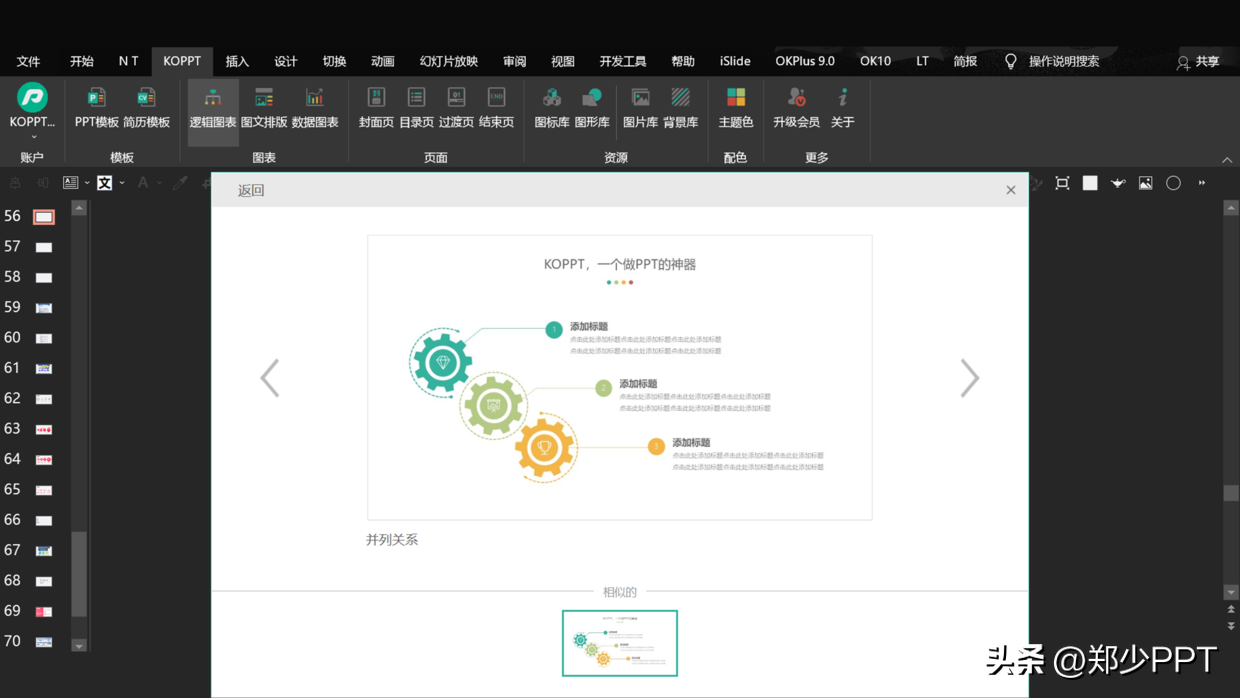The height and width of the screenshot is (698, 1240).
Task: Expand quick toolbar overflow arrows
Action: (1202, 183)
